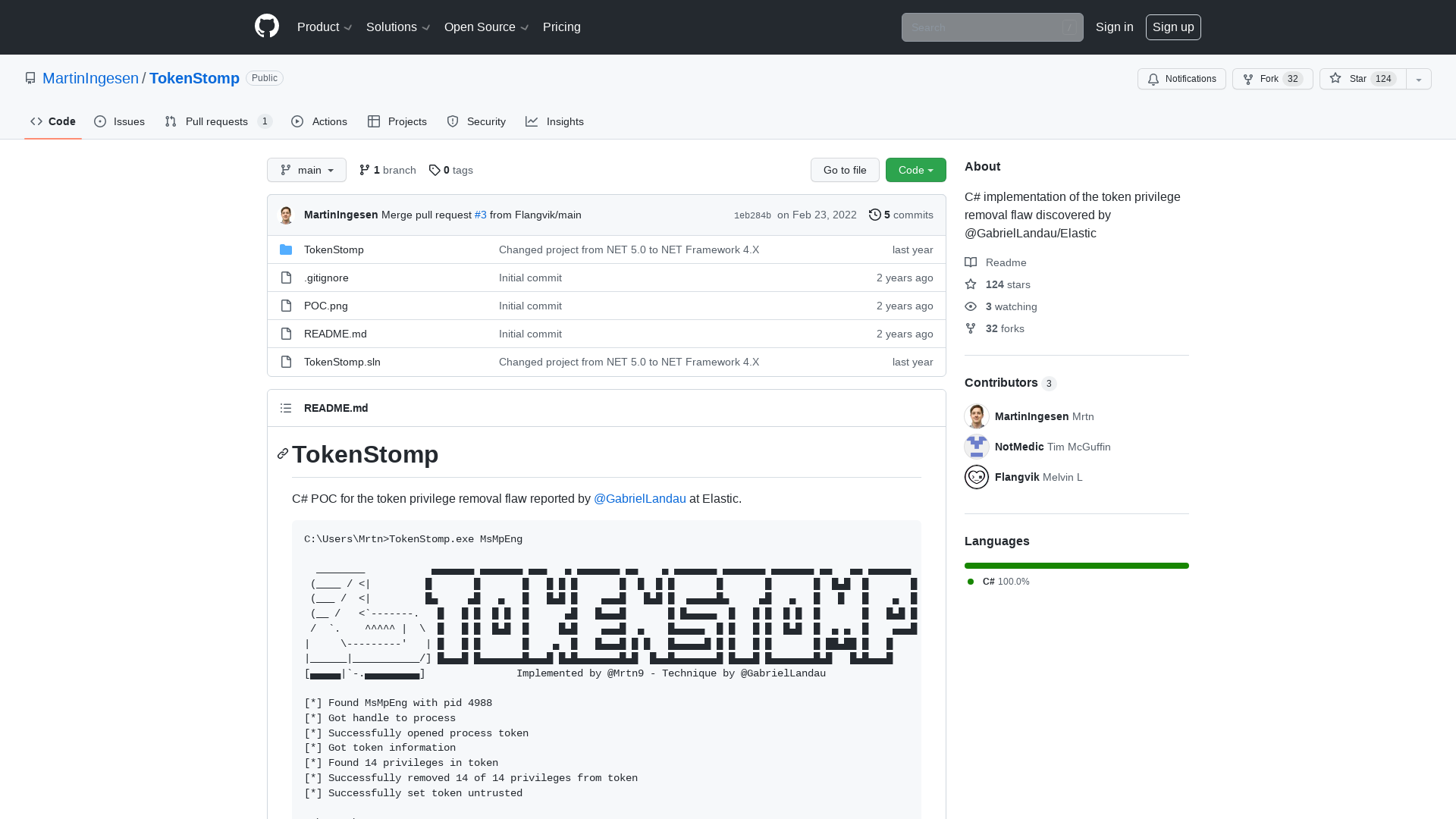Expand the star lists dropdown arrow
Image resolution: width=1456 pixels, height=819 pixels.
click(1419, 79)
